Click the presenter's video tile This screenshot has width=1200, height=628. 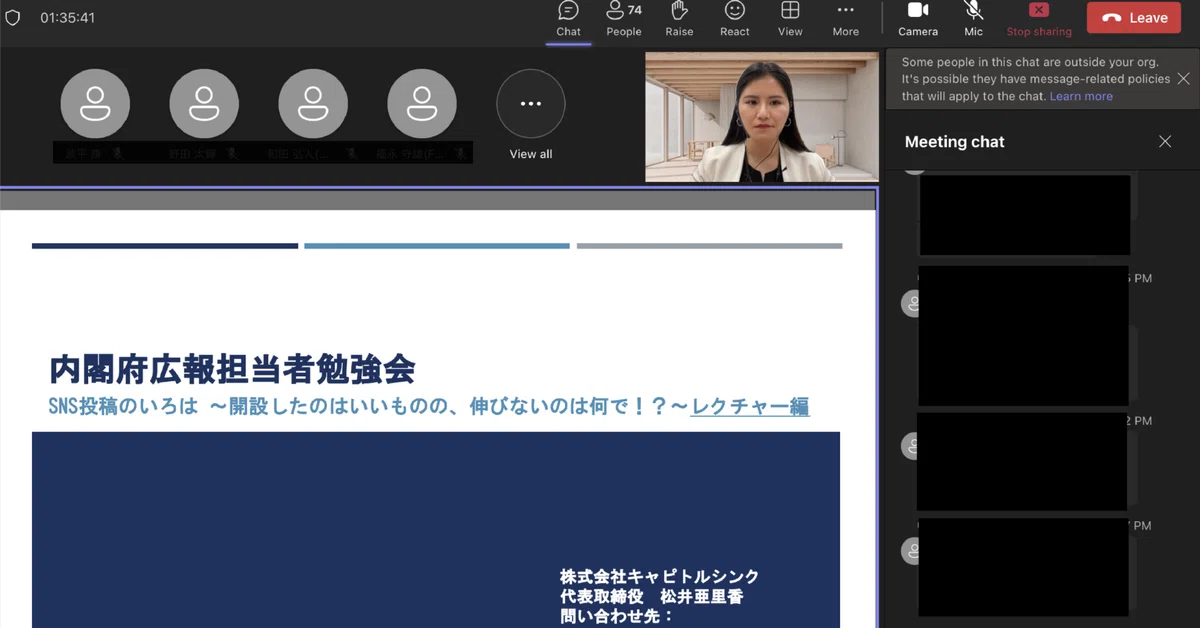[x=762, y=117]
